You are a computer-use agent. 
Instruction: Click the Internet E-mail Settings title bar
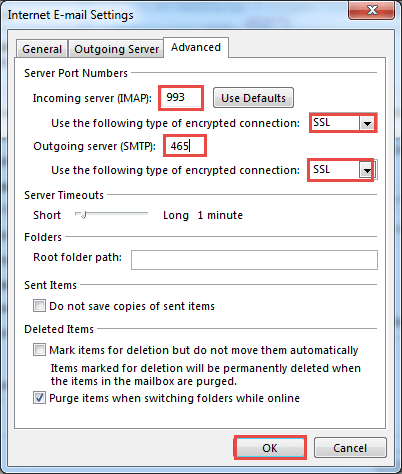point(173,15)
